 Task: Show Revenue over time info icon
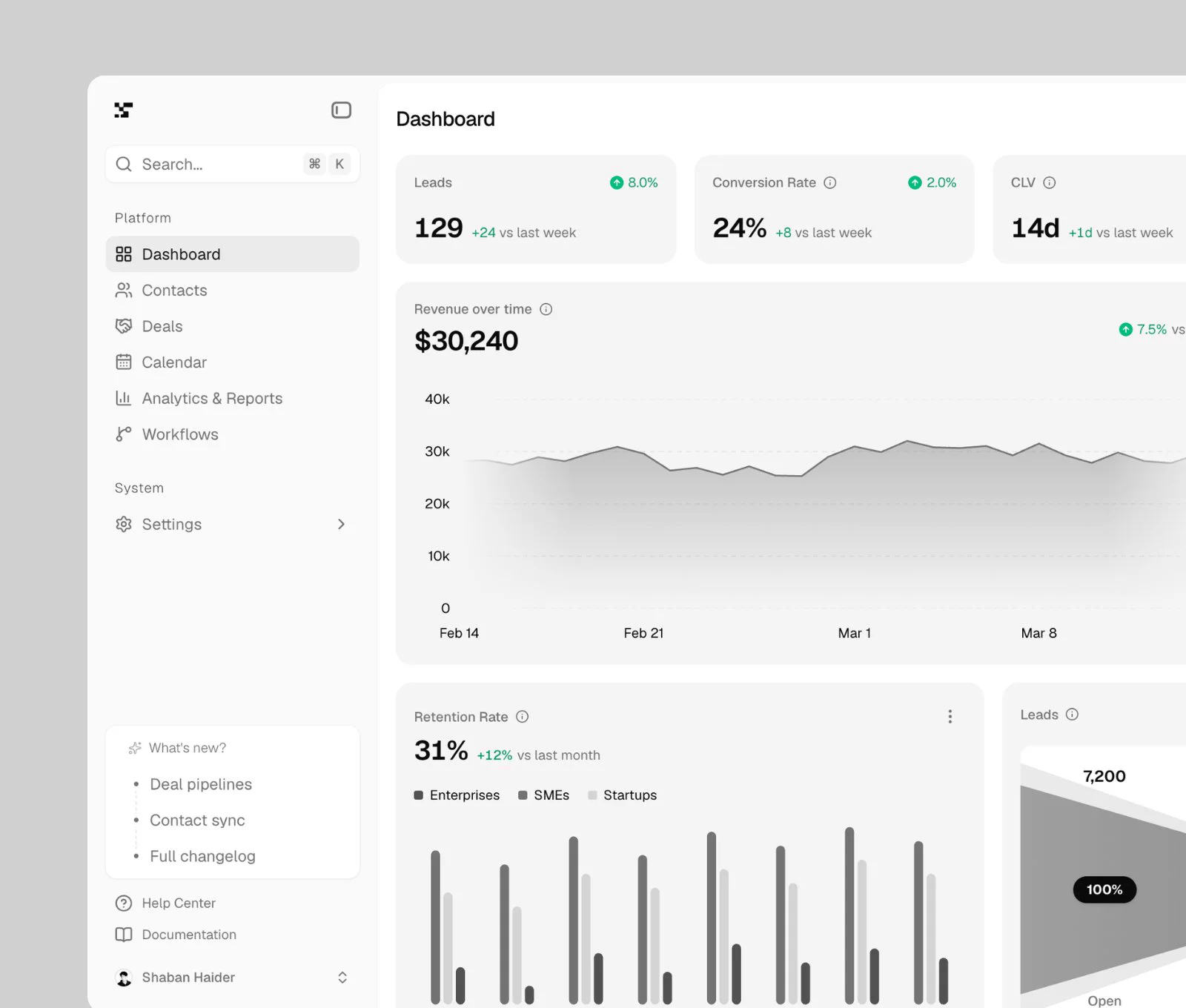[546, 309]
